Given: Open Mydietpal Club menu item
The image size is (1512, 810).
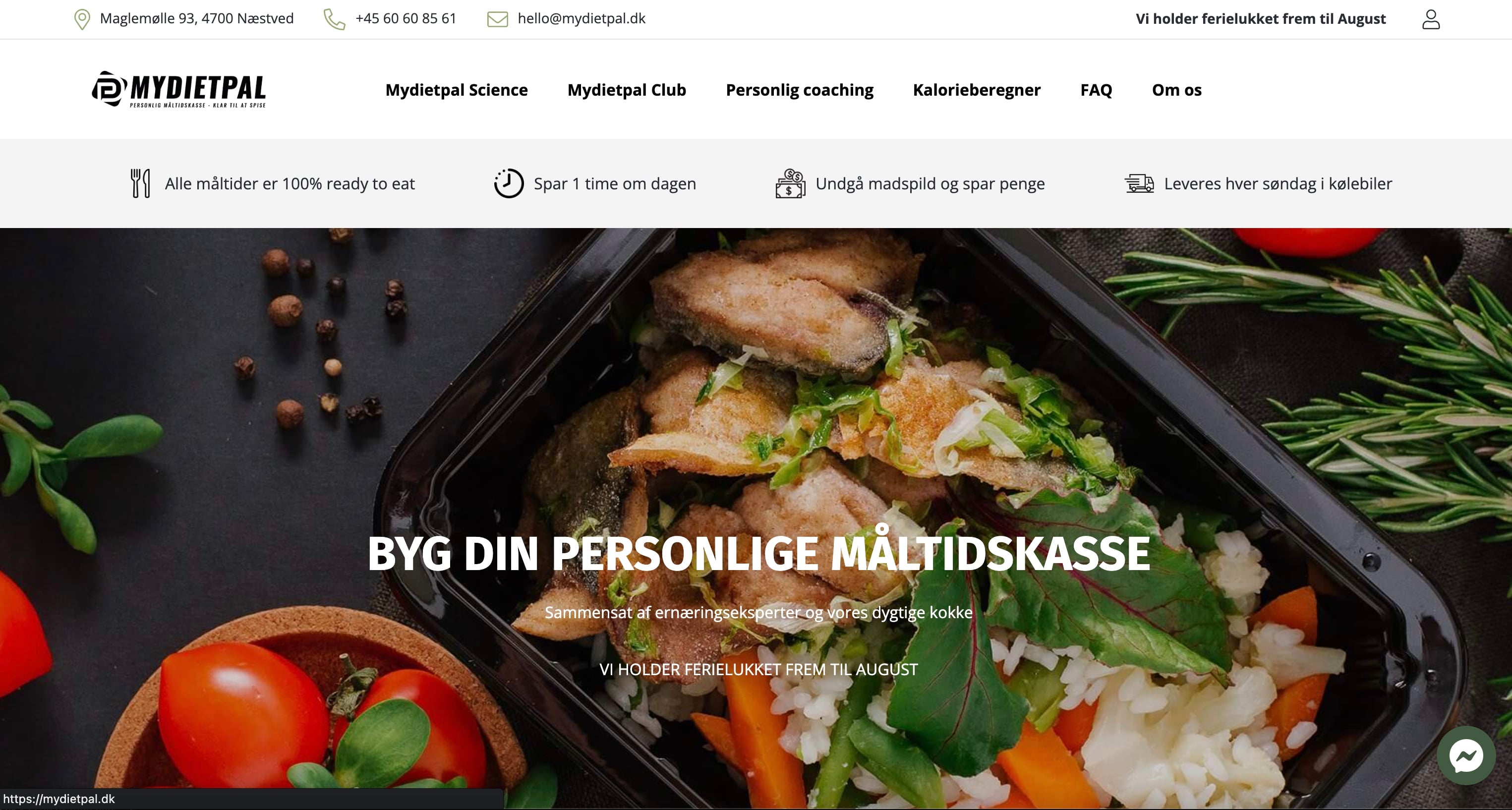Looking at the screenshot, I should [626, 90].
